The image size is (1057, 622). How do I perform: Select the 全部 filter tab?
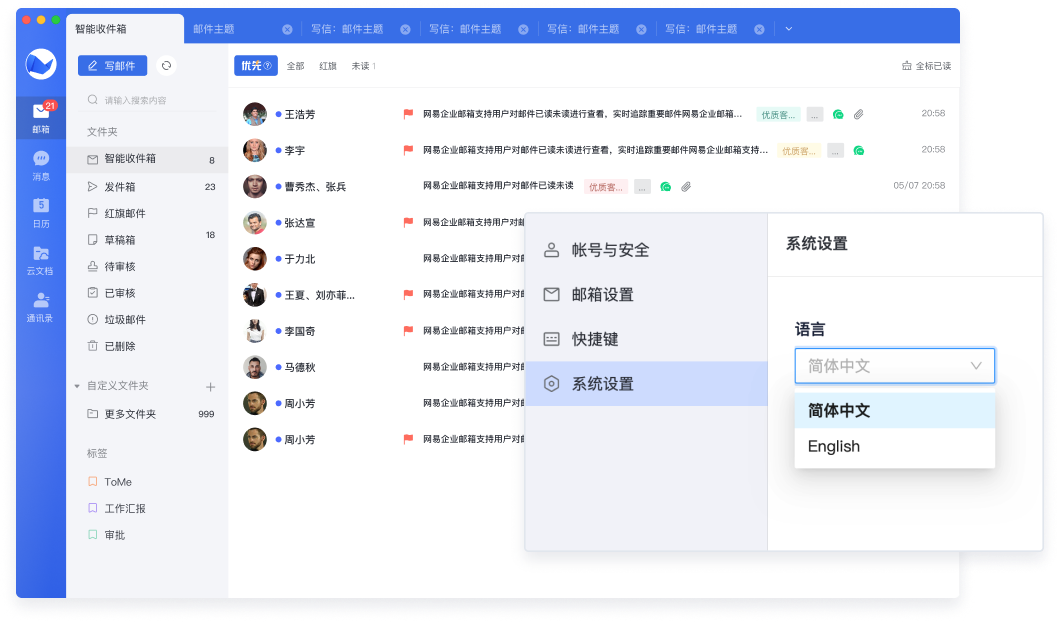click(x=295, y=66)
